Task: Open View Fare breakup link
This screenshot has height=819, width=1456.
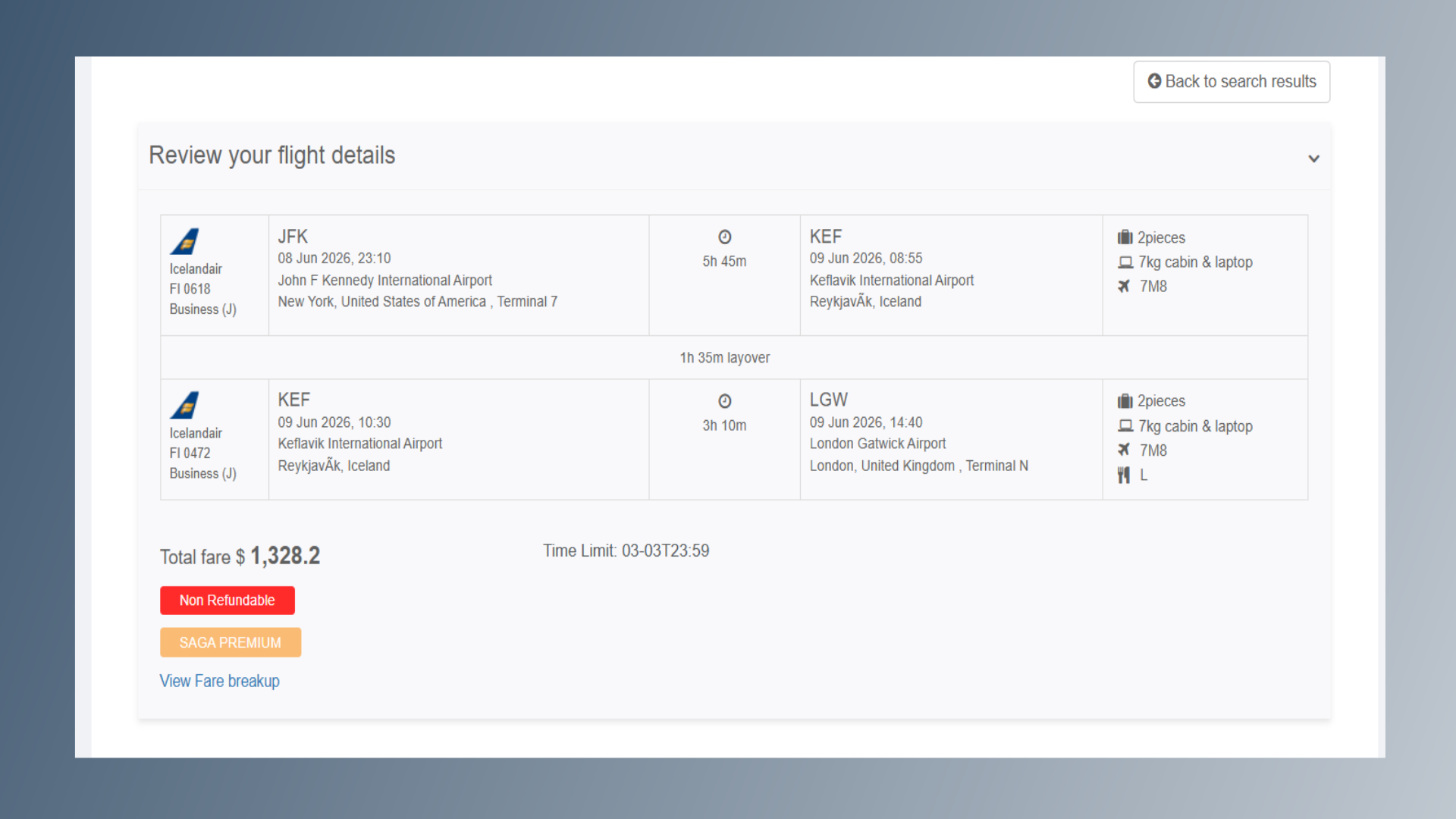Action: tap(219, 681)
